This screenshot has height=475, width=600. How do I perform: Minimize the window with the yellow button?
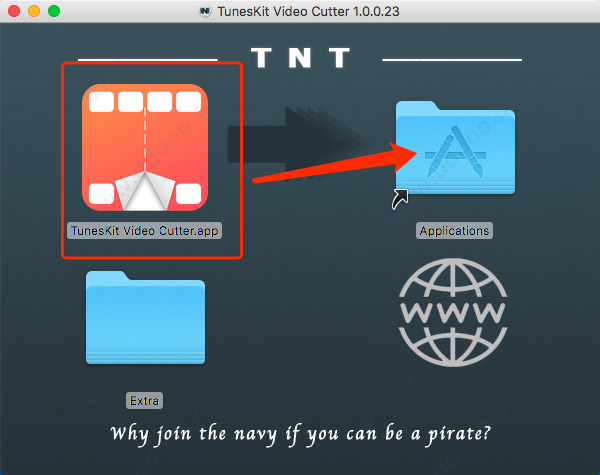coord(34,11)
